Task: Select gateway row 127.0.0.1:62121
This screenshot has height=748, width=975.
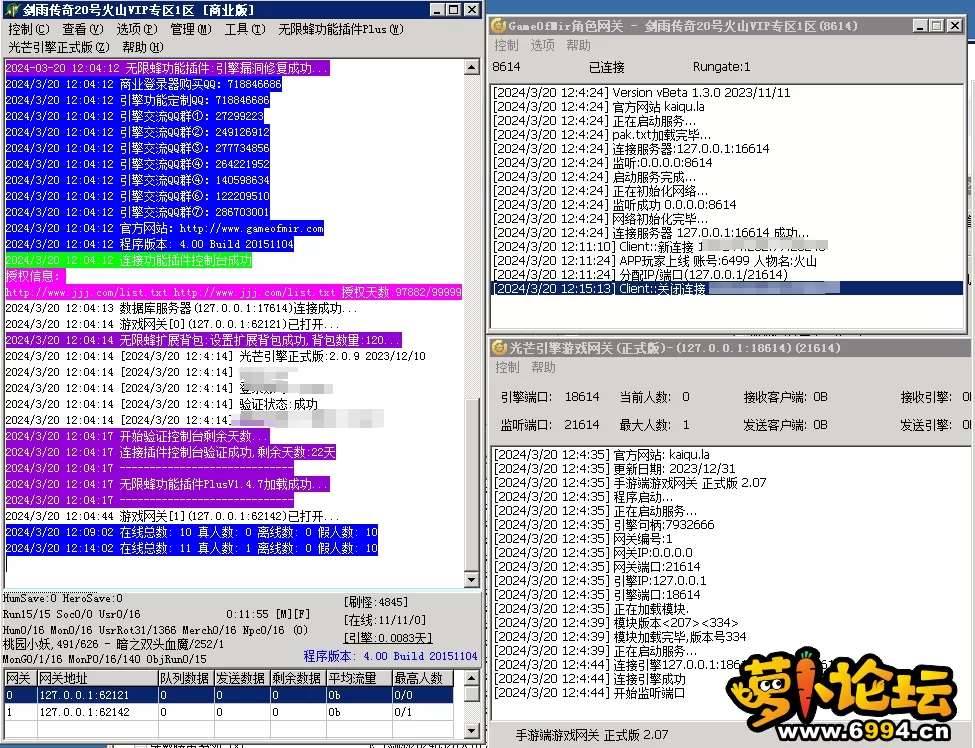Action: (x=229, y=695)
